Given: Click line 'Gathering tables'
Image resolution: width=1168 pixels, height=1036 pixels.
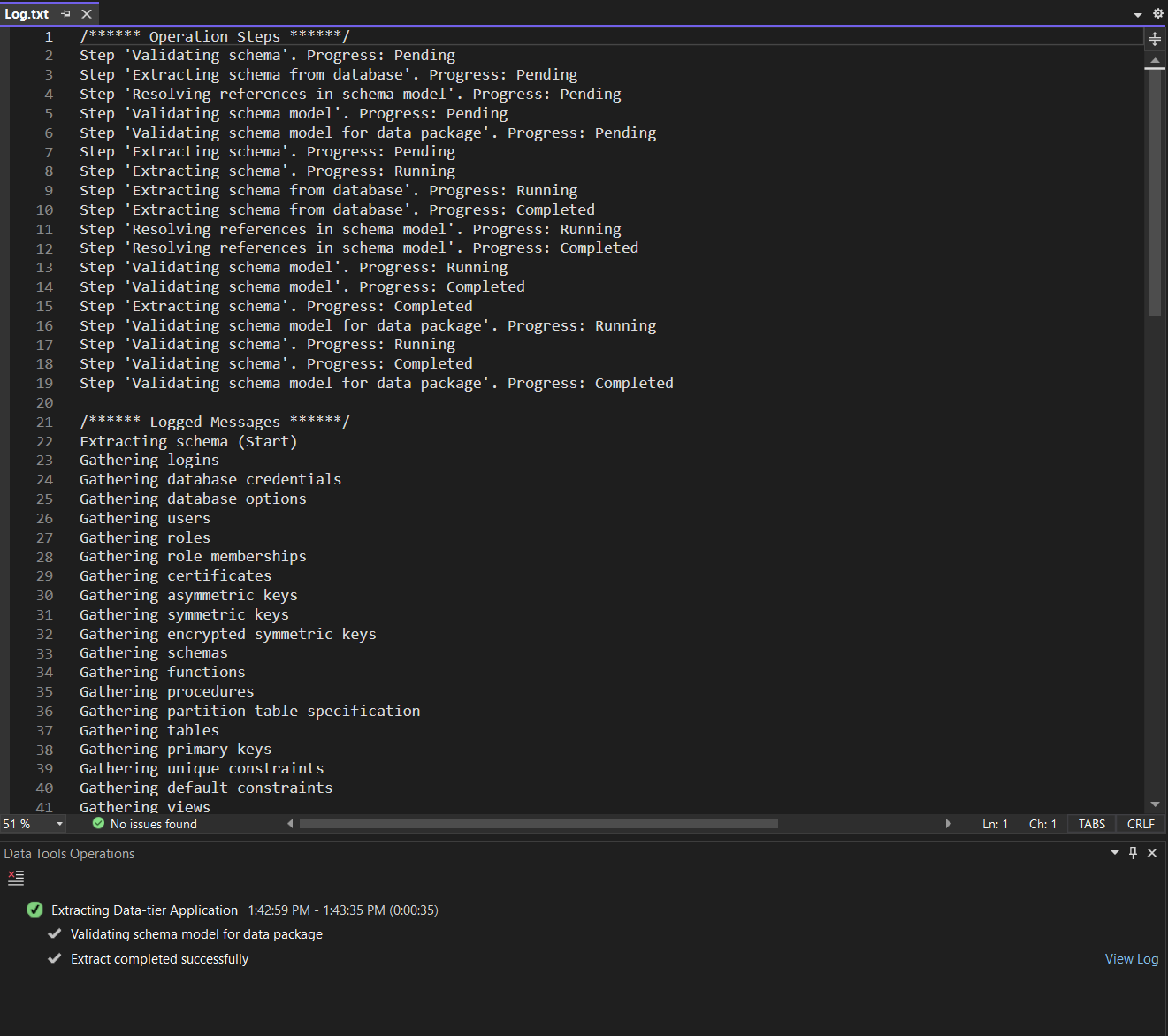Looking at the screenshot, I should (x=149, y=730).
